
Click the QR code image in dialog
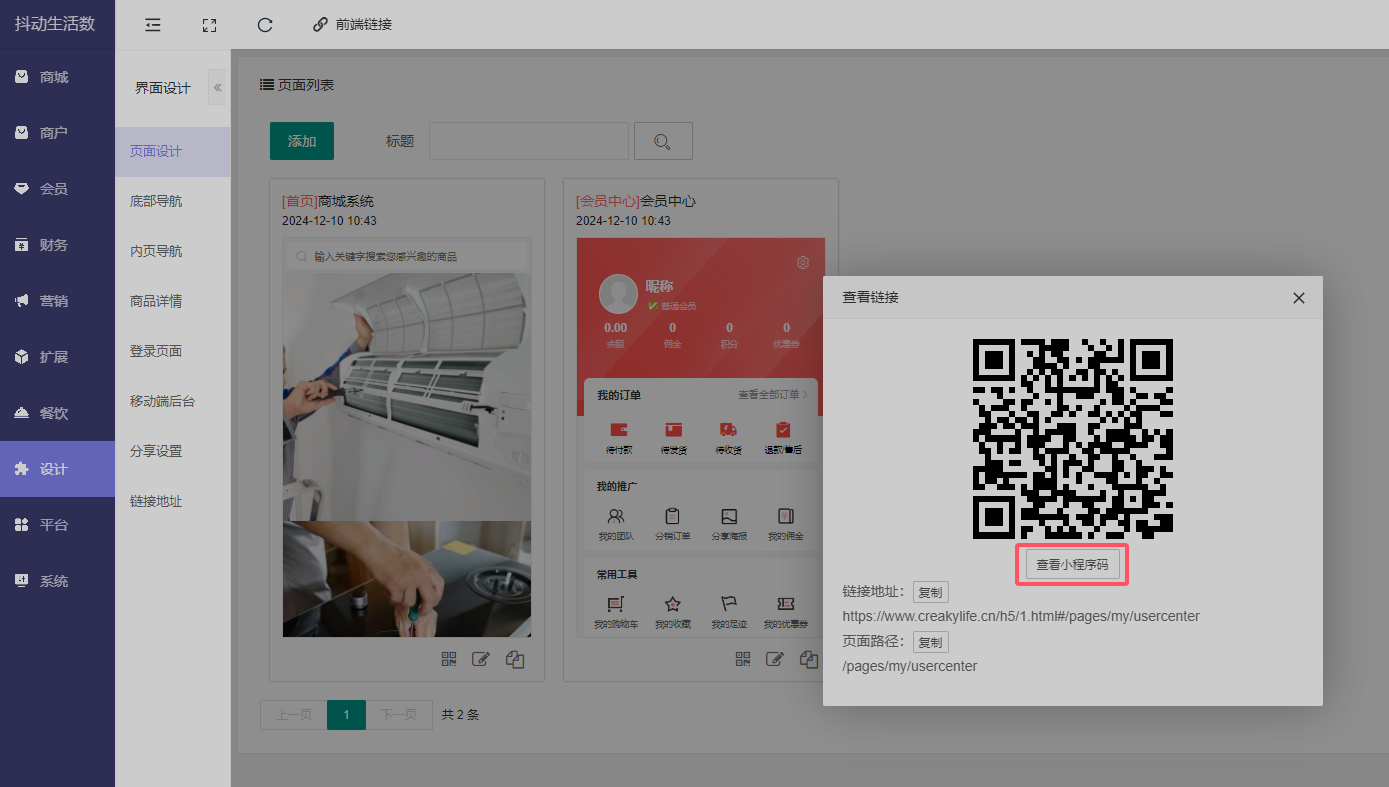(1072, 438)
